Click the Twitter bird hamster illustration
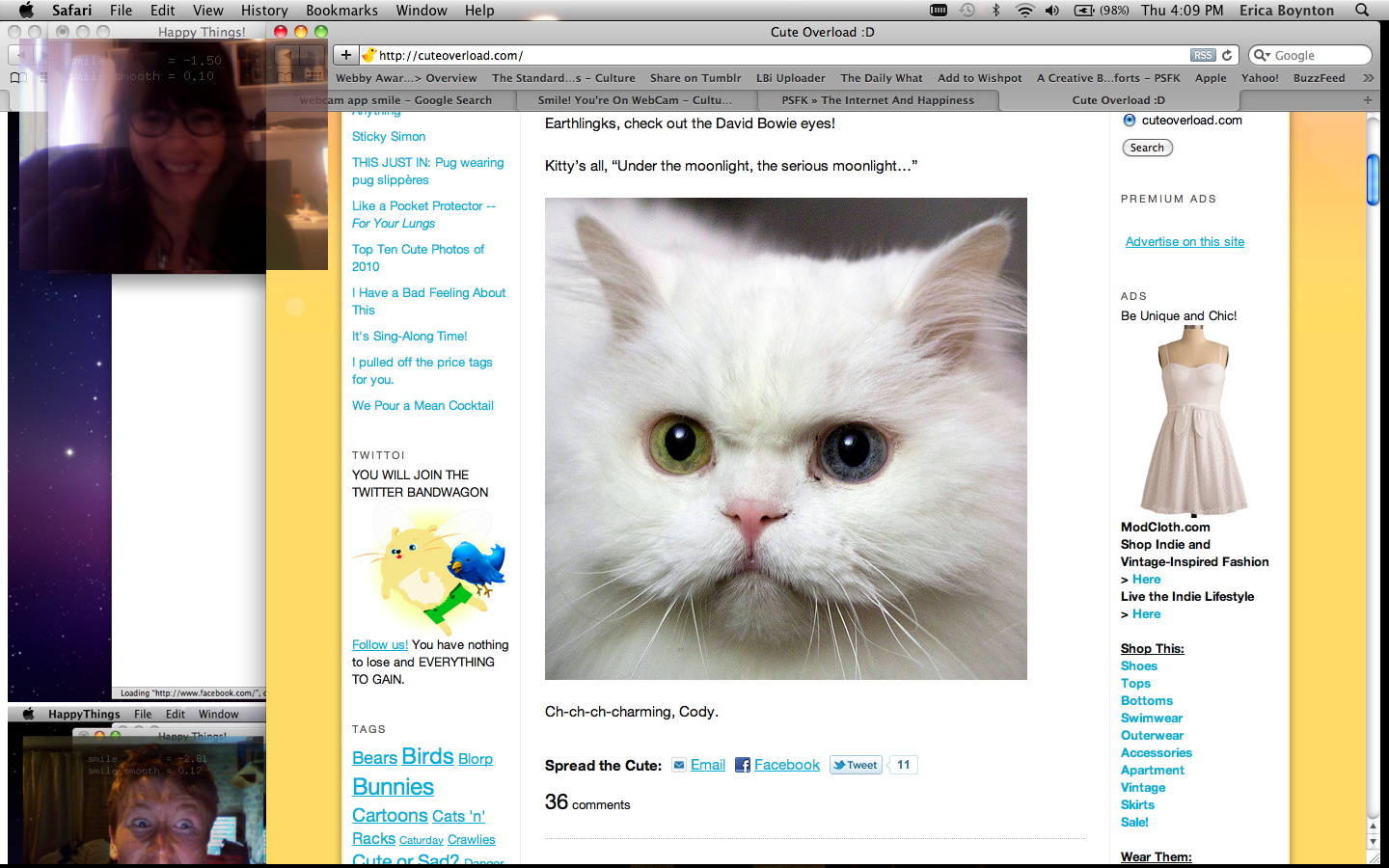Screen dimensions: 1389x868 pos(430,570)
